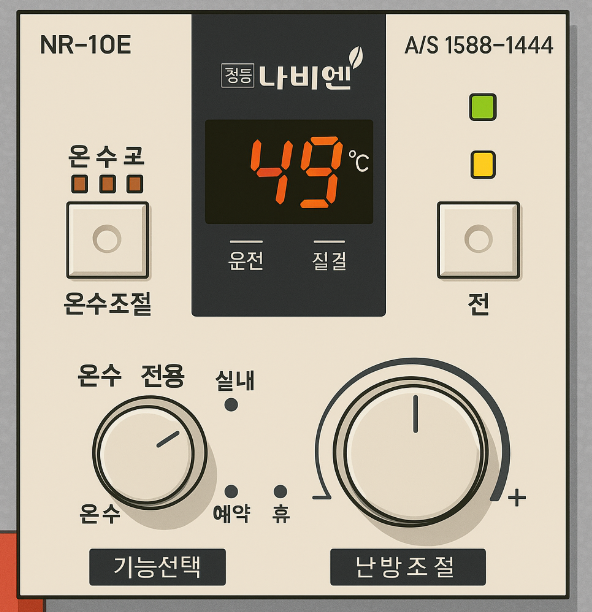The image size is (592, 612).
Task: Click the 질걸 status indicator
Action: pyautogui.click(x=329, y=255)
